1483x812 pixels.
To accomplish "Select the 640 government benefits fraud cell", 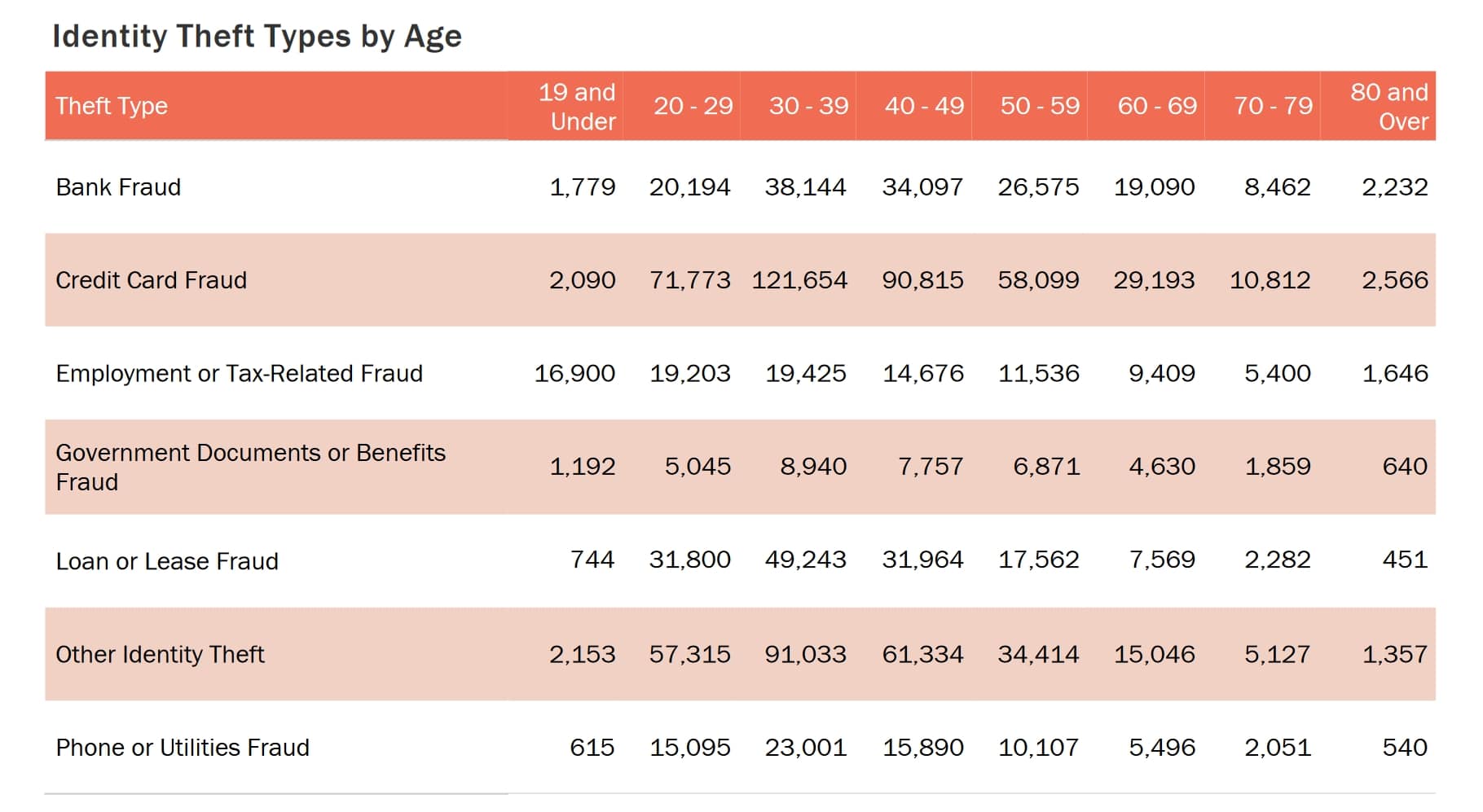I will pyautogui.click(x=1404, y=466).
